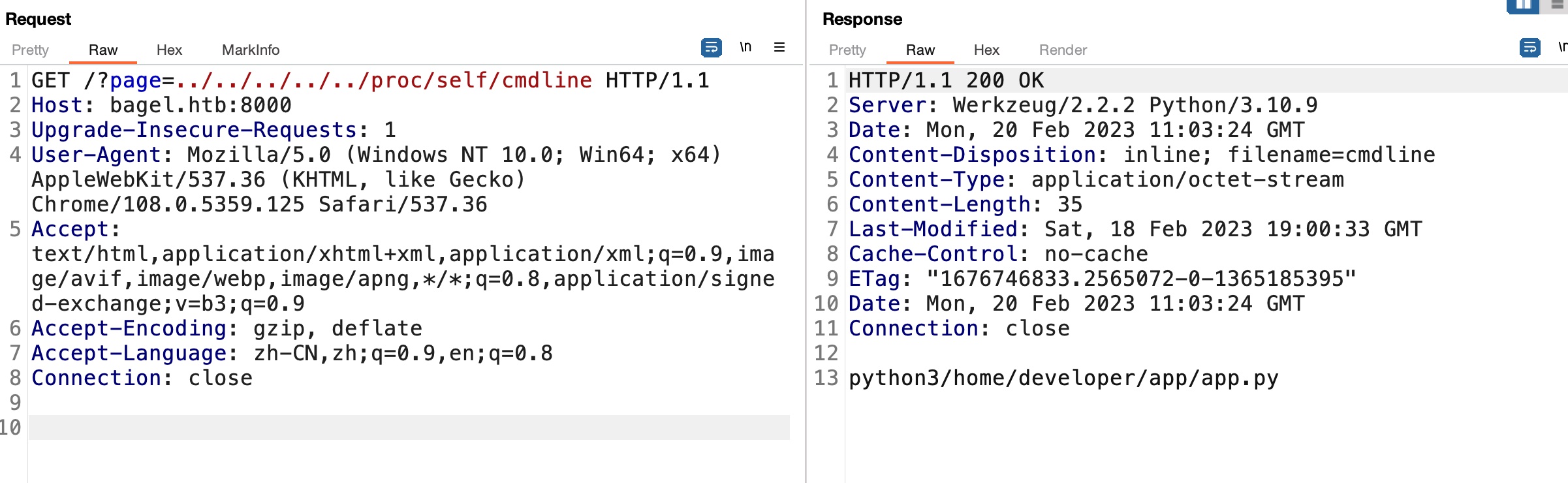
Task: Click the Accept-Language header line
Action: [292, 353]
